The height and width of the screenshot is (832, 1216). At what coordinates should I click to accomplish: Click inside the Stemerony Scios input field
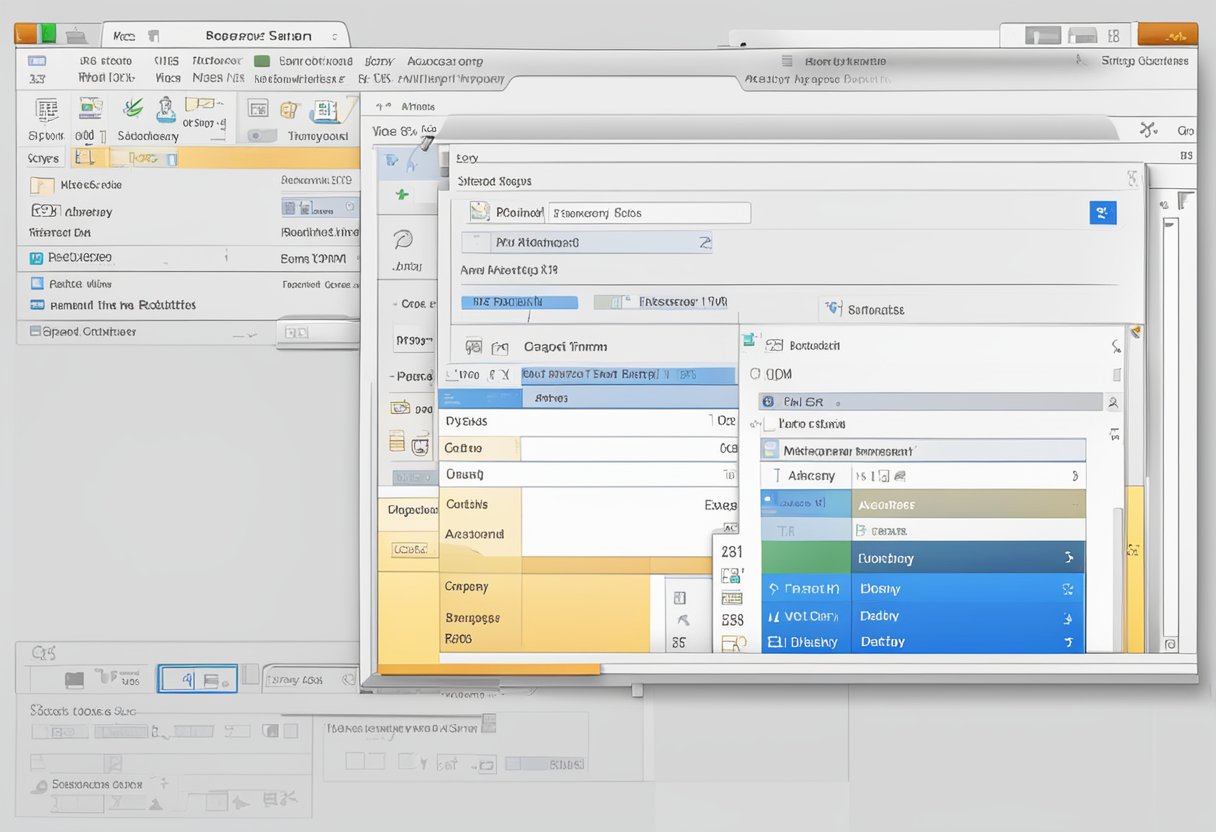pyautogui.click(x=650, y=212)
